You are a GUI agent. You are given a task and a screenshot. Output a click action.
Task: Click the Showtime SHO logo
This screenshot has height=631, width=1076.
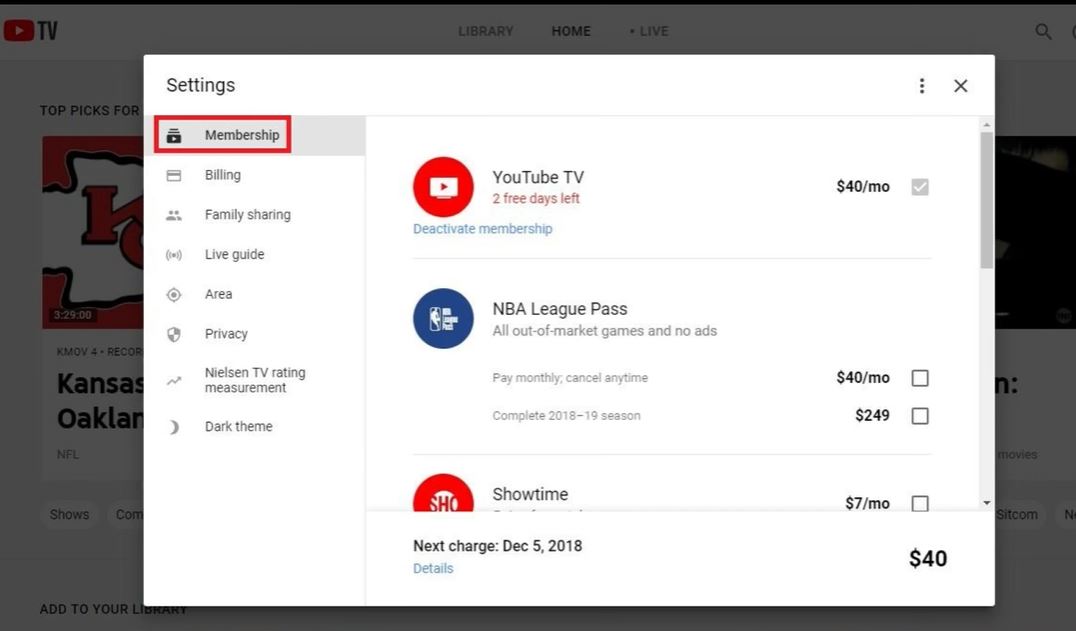pos(443,492)
